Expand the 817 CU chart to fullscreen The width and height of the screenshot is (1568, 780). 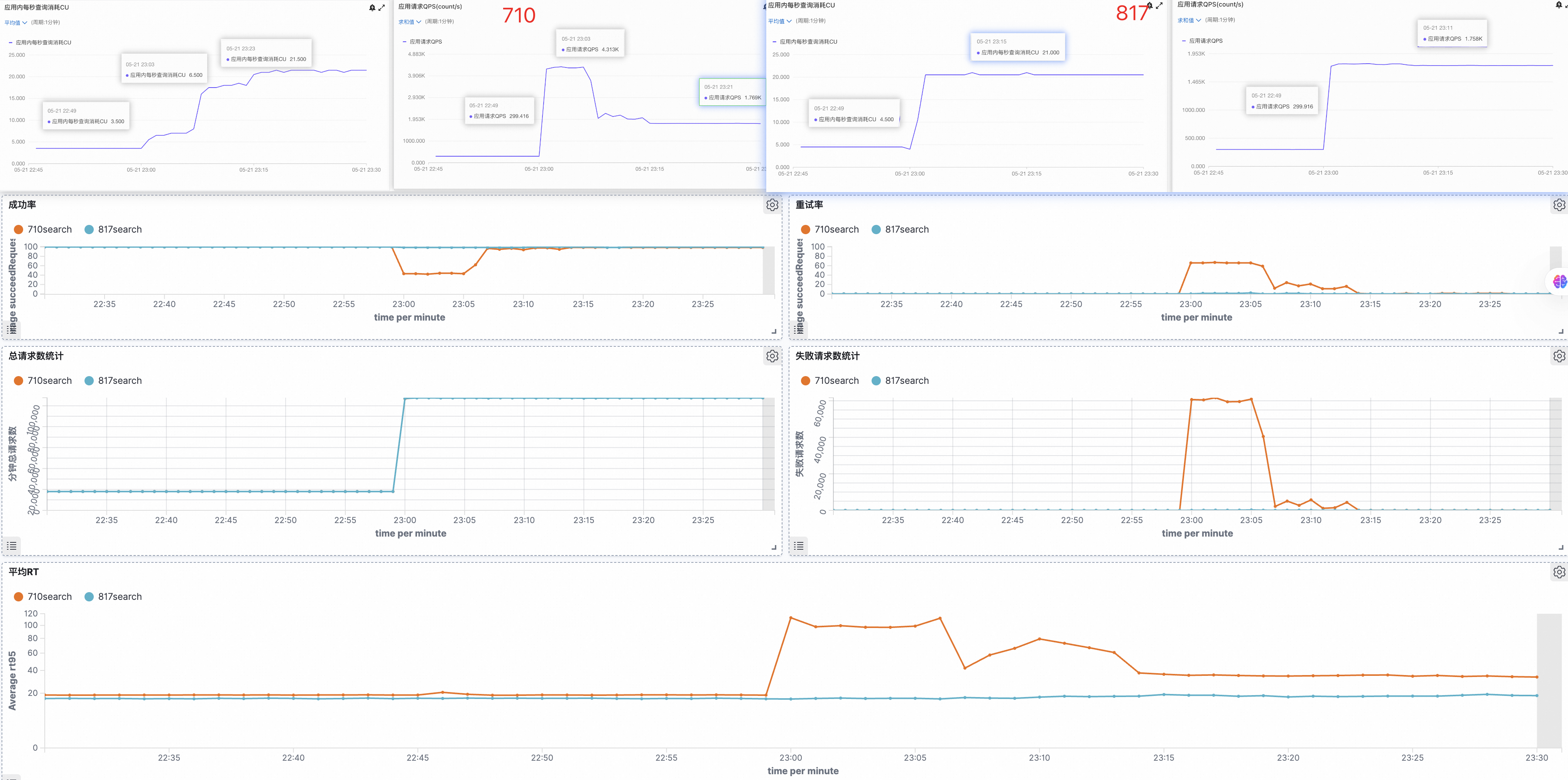(1159, 5)
